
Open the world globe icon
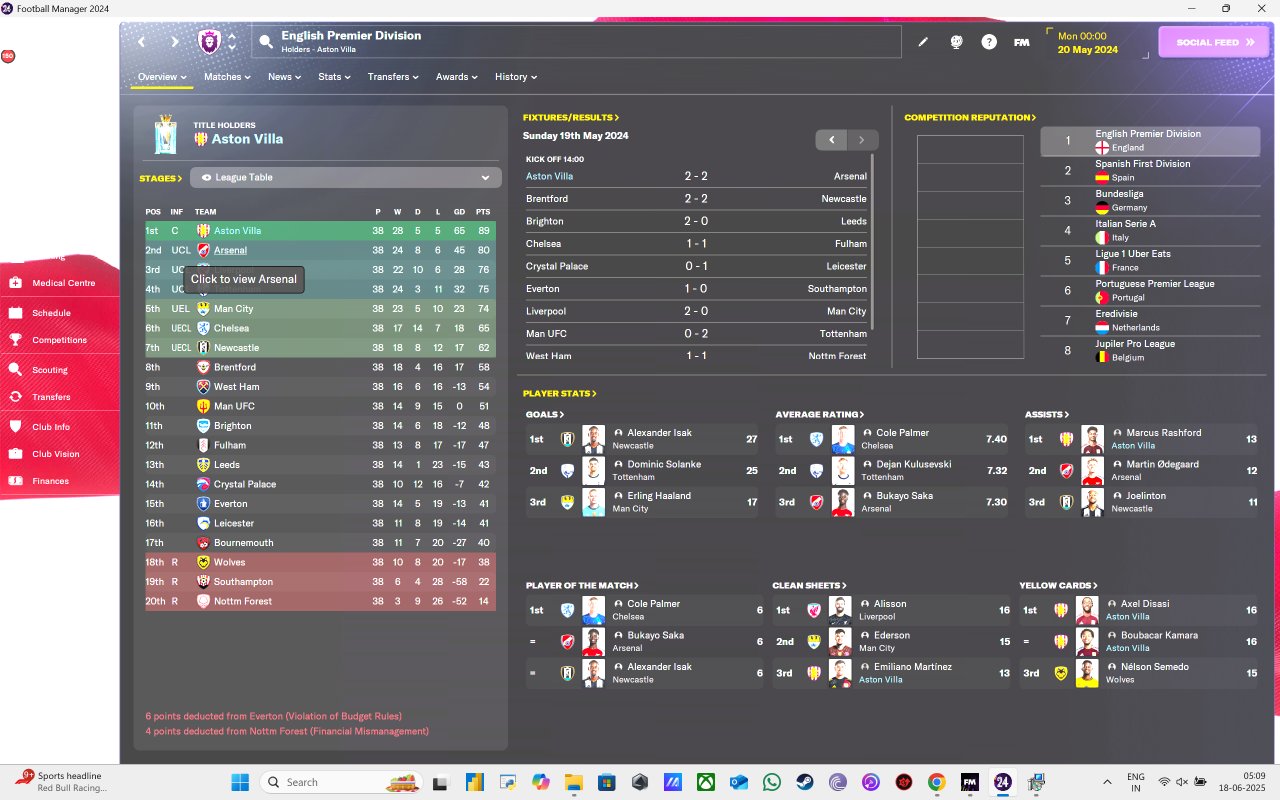(956, 42)
